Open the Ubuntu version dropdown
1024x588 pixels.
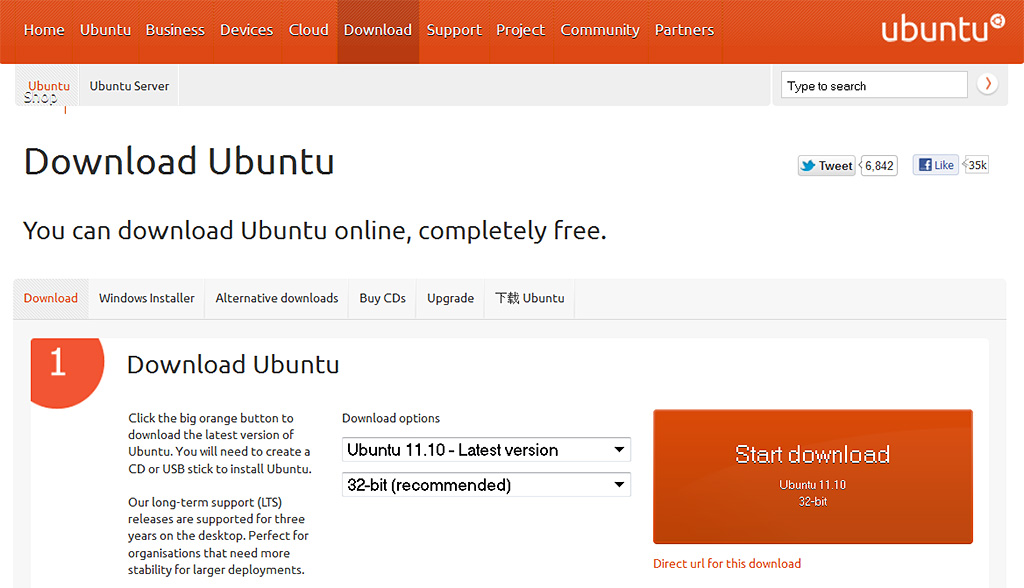pos(486,449)
